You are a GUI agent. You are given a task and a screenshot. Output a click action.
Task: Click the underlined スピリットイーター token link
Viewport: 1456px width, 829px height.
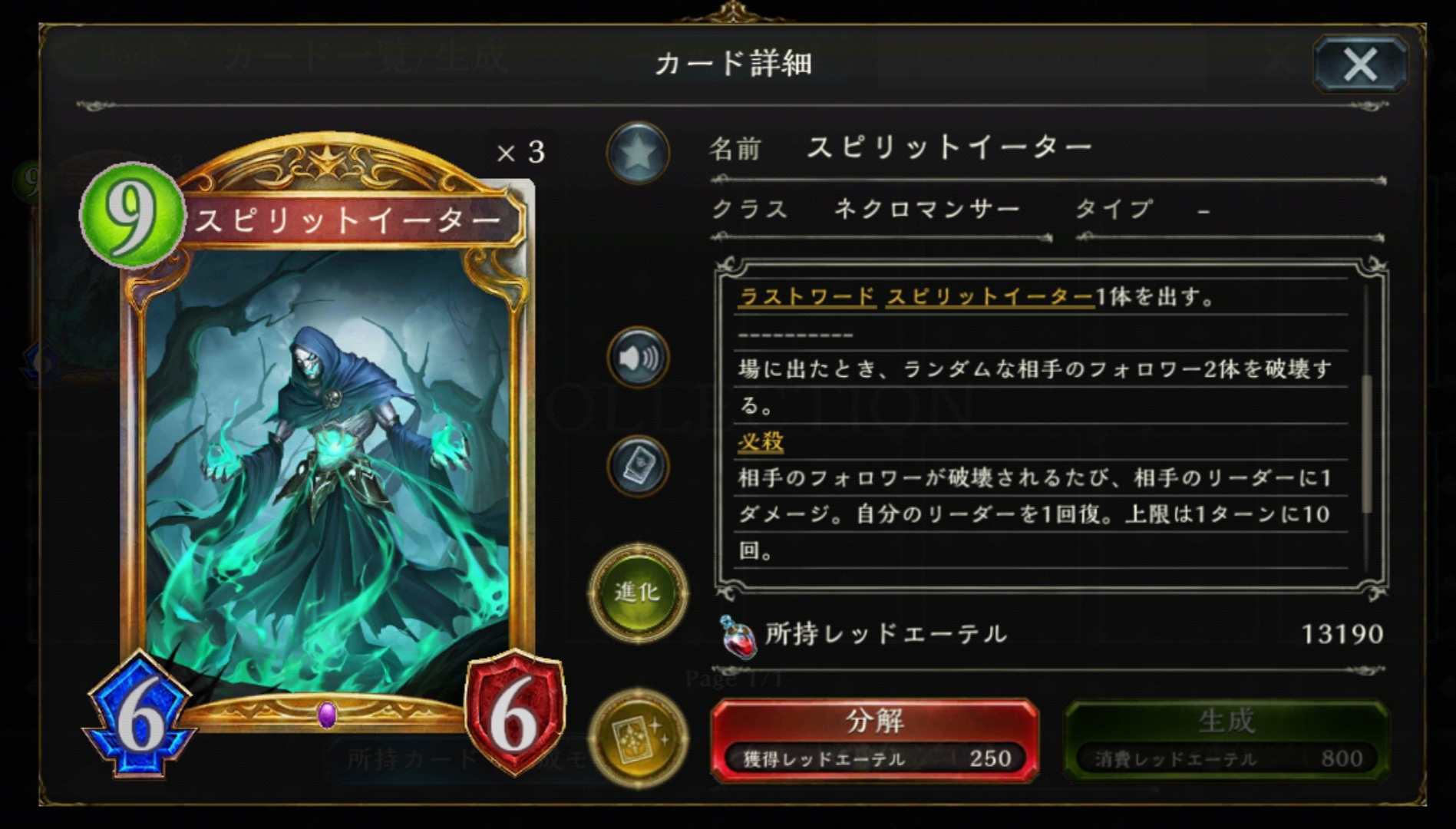click(990, 296)
